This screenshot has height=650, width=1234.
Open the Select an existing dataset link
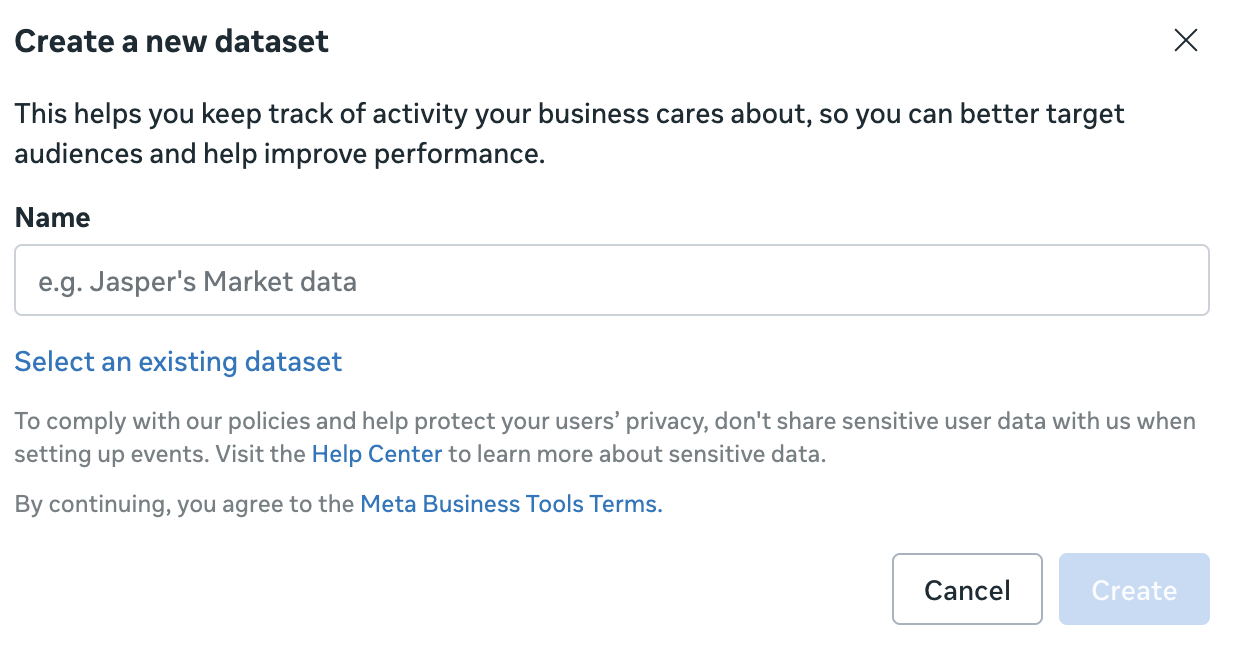tap(178, 362)
